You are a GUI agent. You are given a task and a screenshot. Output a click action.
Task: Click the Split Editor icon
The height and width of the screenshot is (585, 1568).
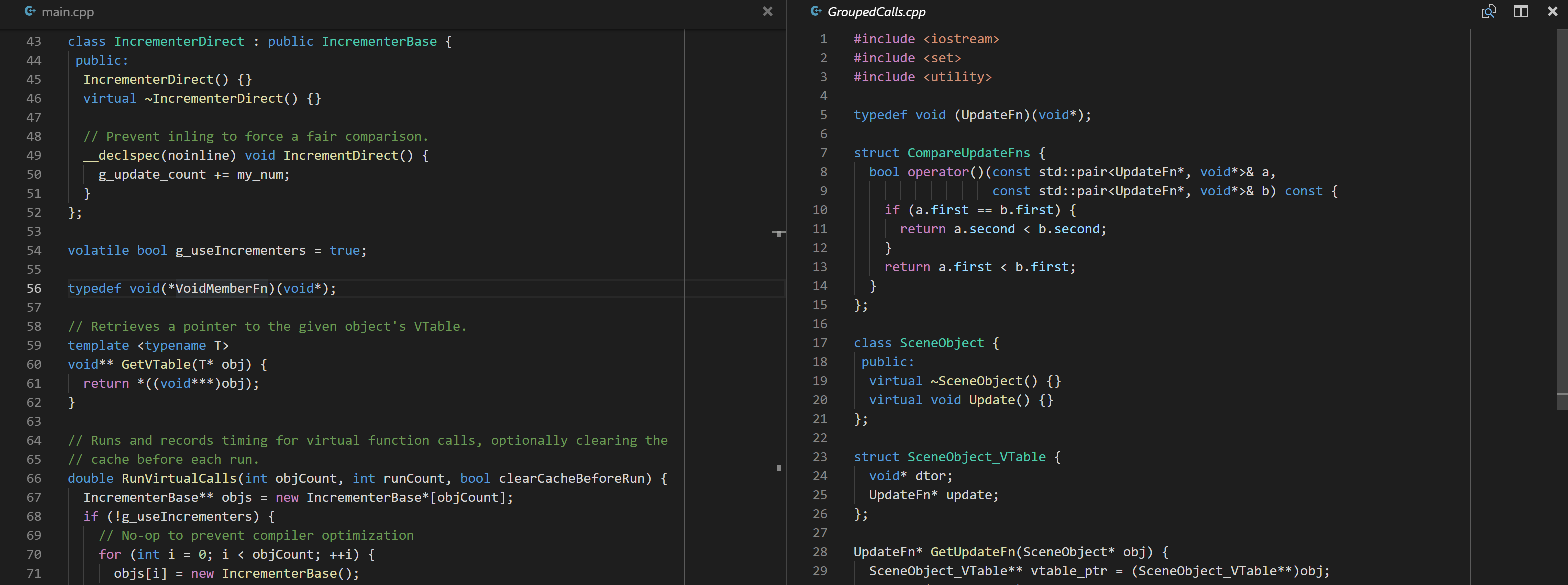1520,12
